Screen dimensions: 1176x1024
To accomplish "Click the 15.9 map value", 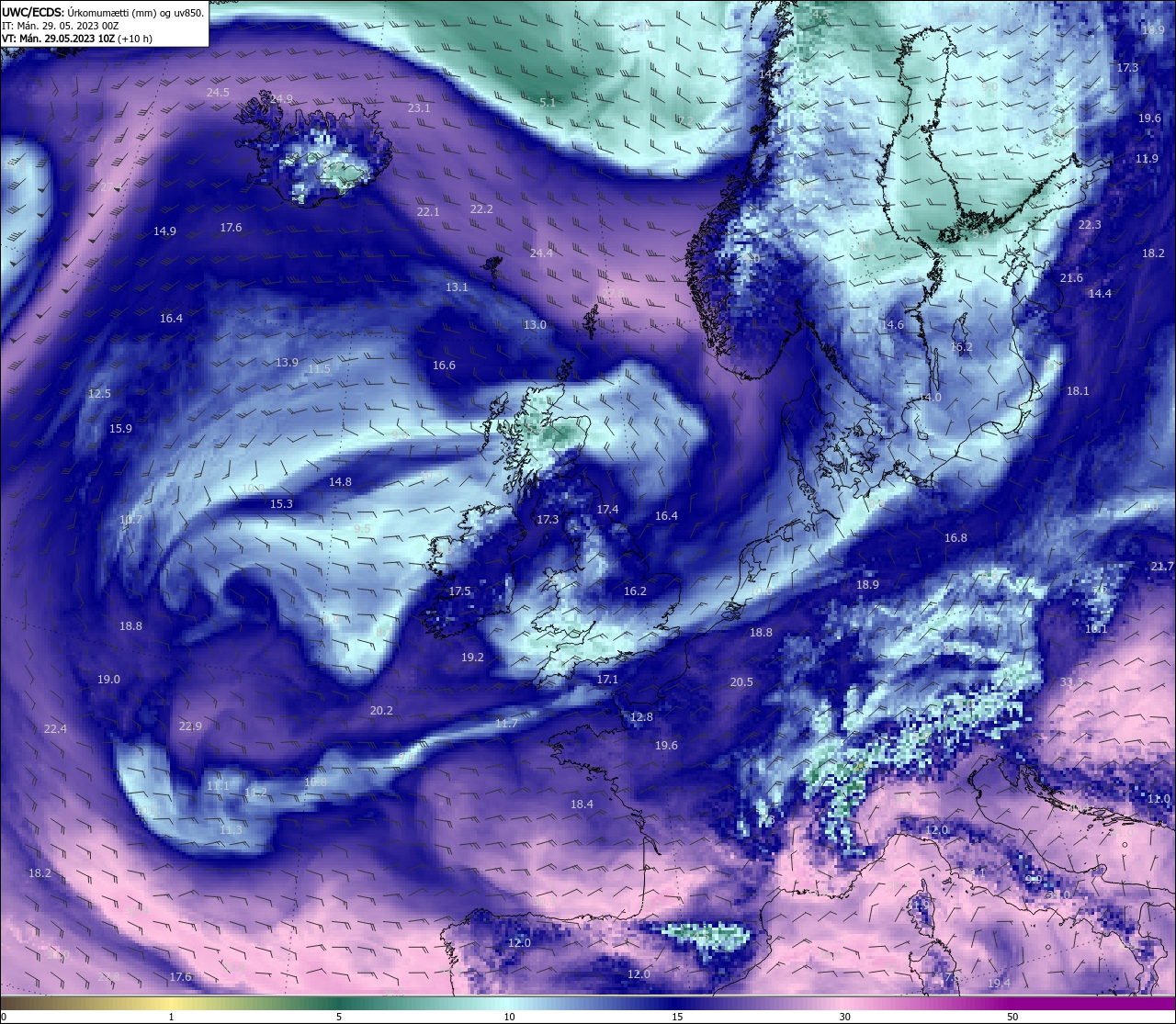I will point(120,428).
